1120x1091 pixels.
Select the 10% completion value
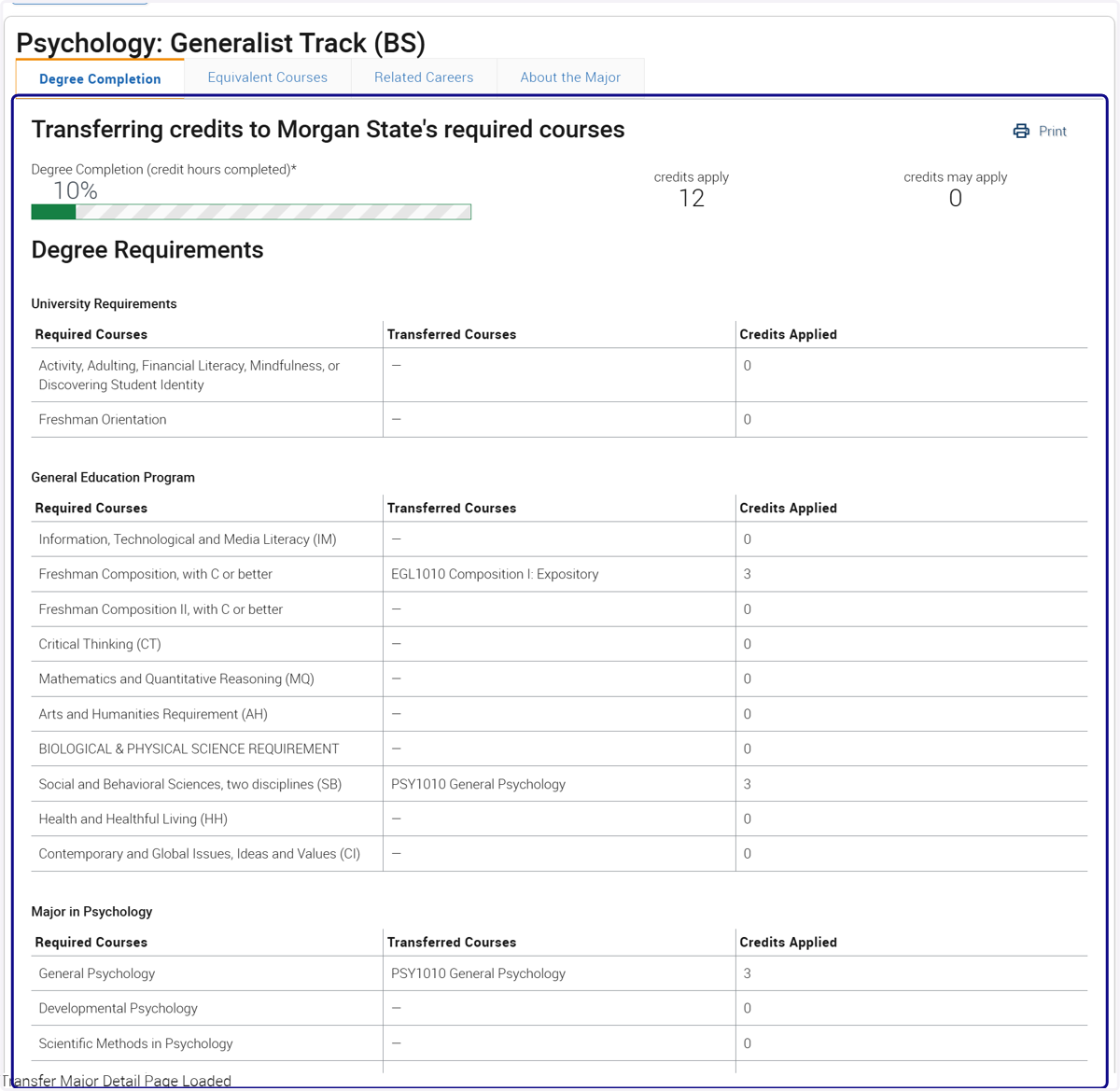pos(76,190)
